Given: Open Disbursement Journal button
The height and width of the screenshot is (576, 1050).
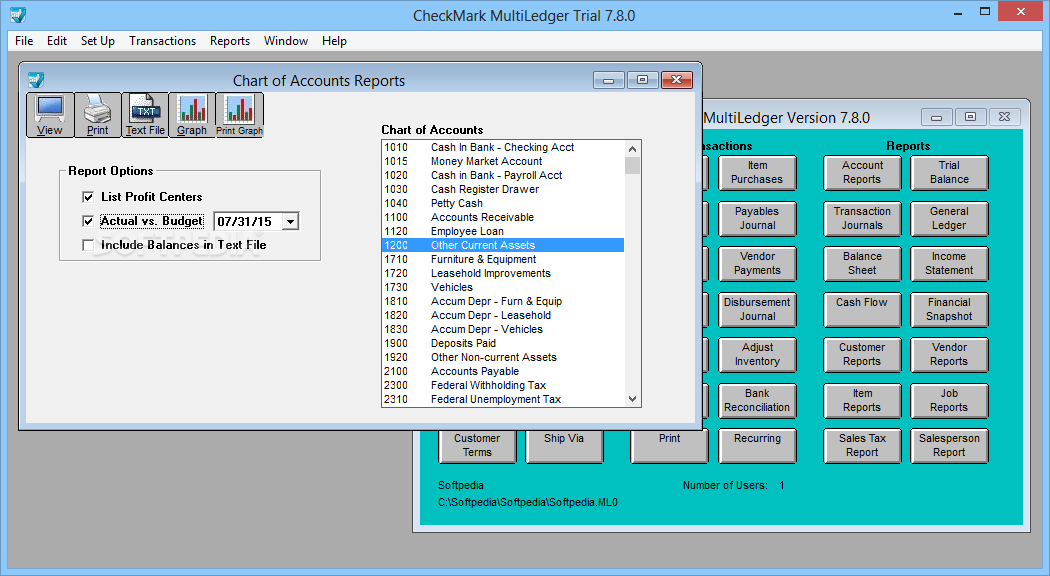Looking at the screenshot, I should (757, 309).
